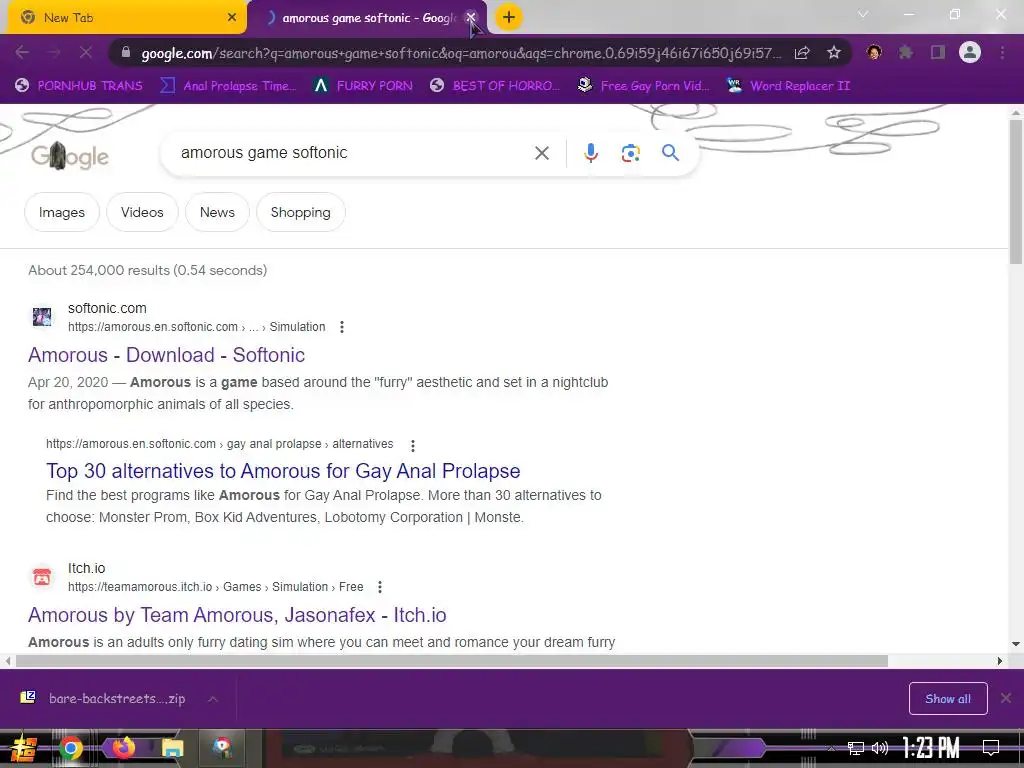Click the horizontal scroll right arrow
1024x768 pixels.
(1000, 661)
